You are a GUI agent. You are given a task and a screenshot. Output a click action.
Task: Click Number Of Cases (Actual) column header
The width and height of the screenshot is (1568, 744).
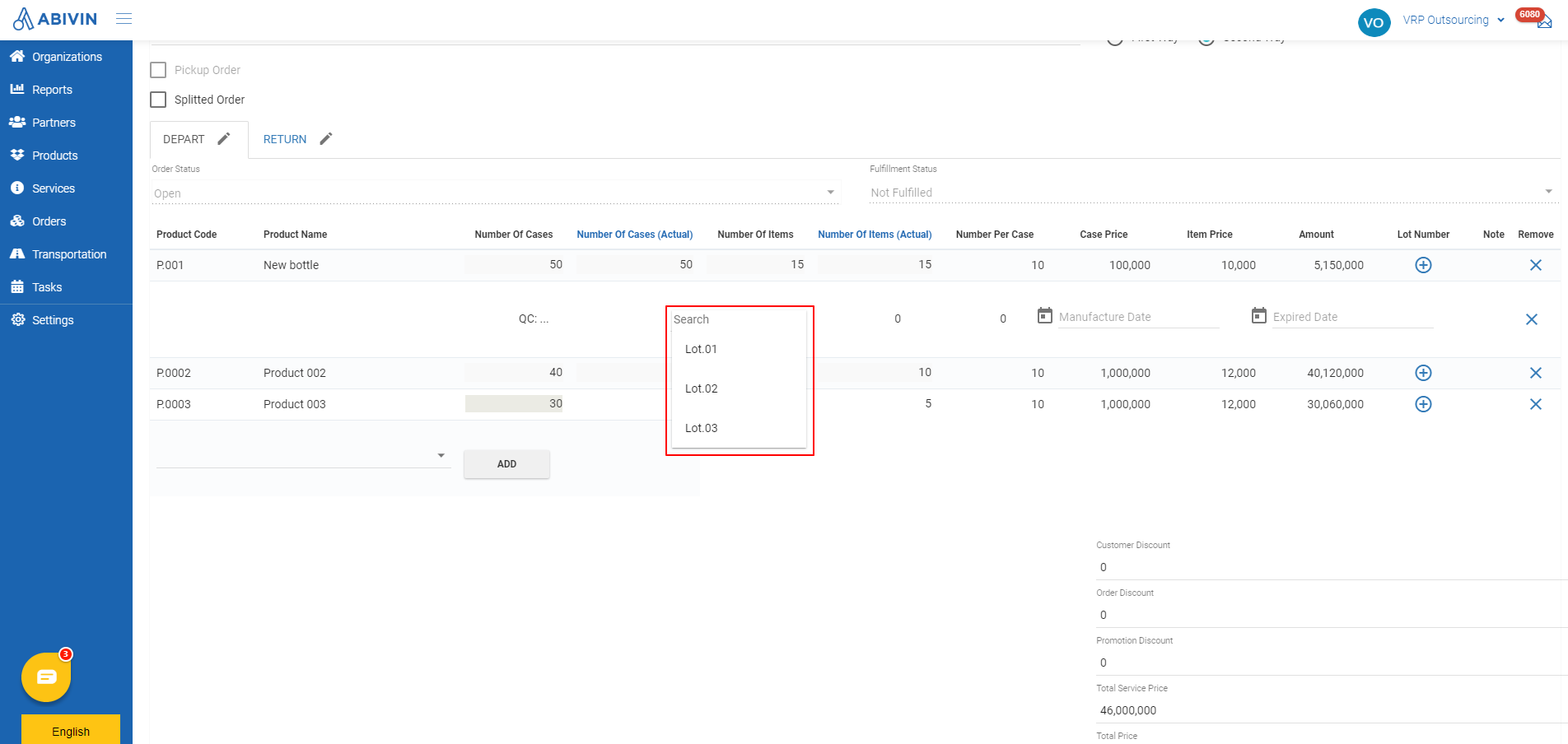coord(635,235)
